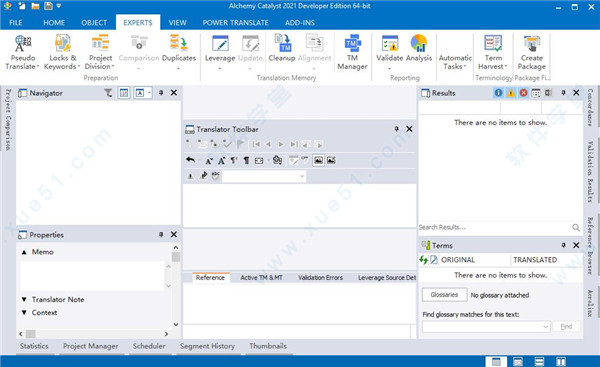600x367 pixels.
Task: Click the undo arrow in Translator Toolbar
Action: click(x=191, y=160)
